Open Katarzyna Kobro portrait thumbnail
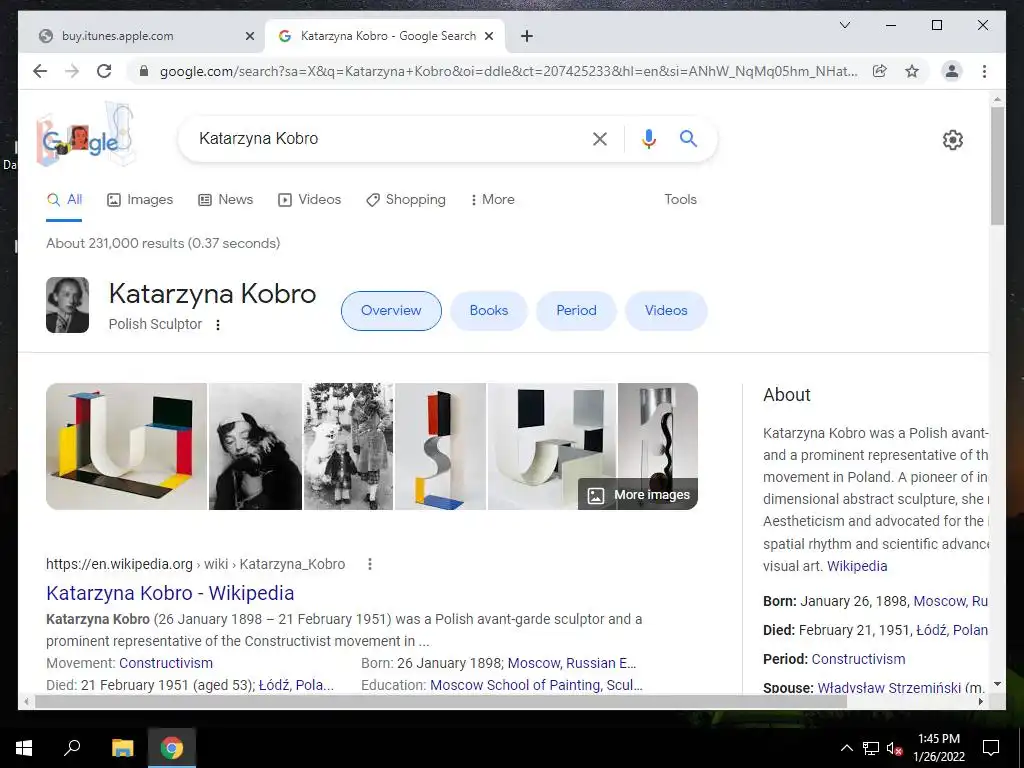The width and height of the screenshot is (1024, 768). 67,305
